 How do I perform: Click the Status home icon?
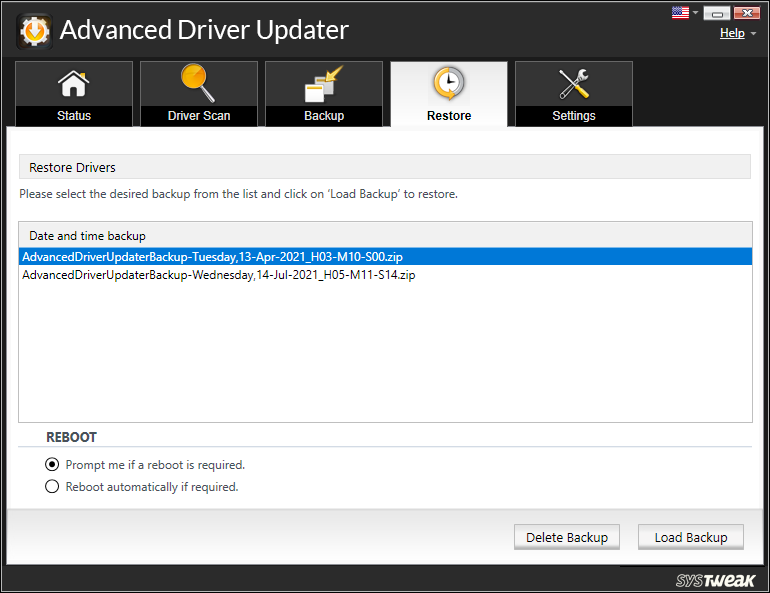coord(74,84)
